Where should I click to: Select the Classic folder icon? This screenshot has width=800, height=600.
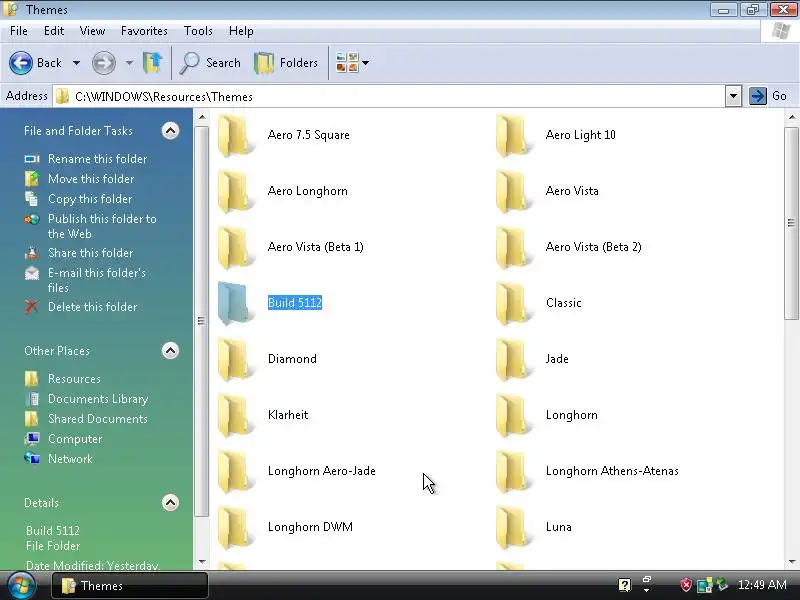(513, 303)
